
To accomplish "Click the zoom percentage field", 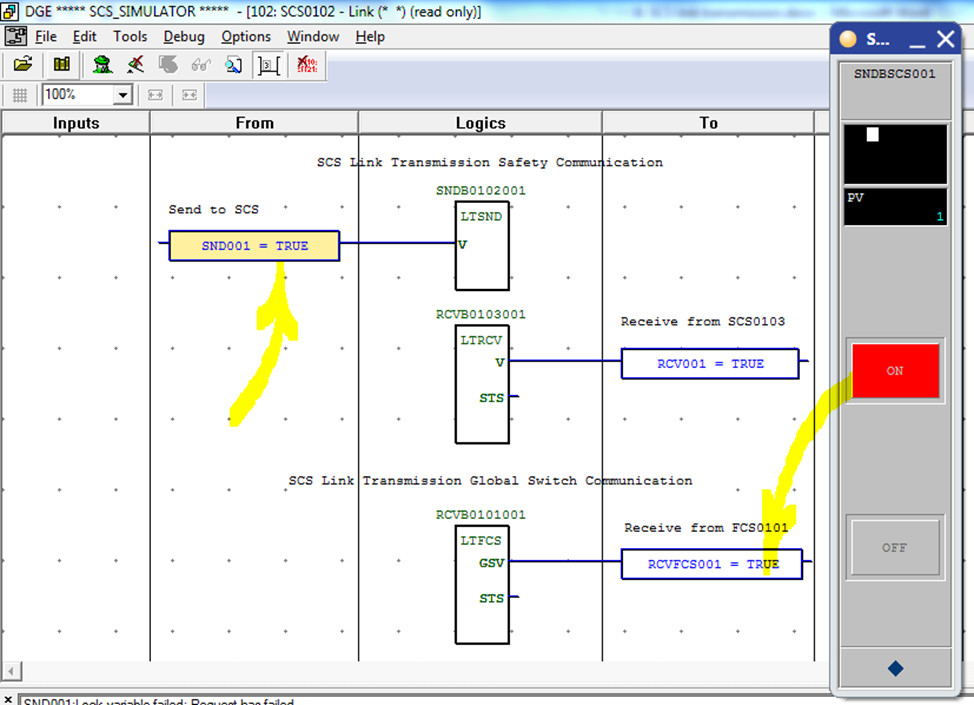I will coord(79,95).
